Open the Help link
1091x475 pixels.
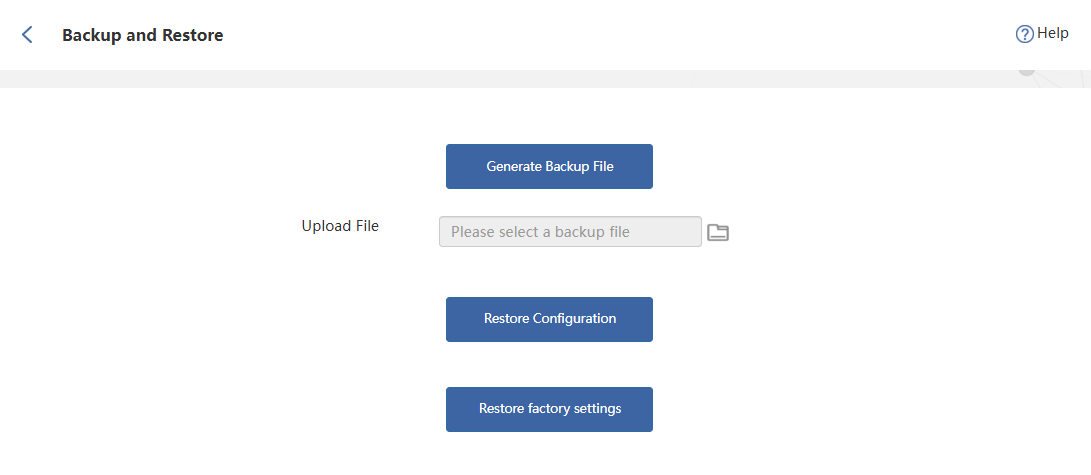point(1042,34)
